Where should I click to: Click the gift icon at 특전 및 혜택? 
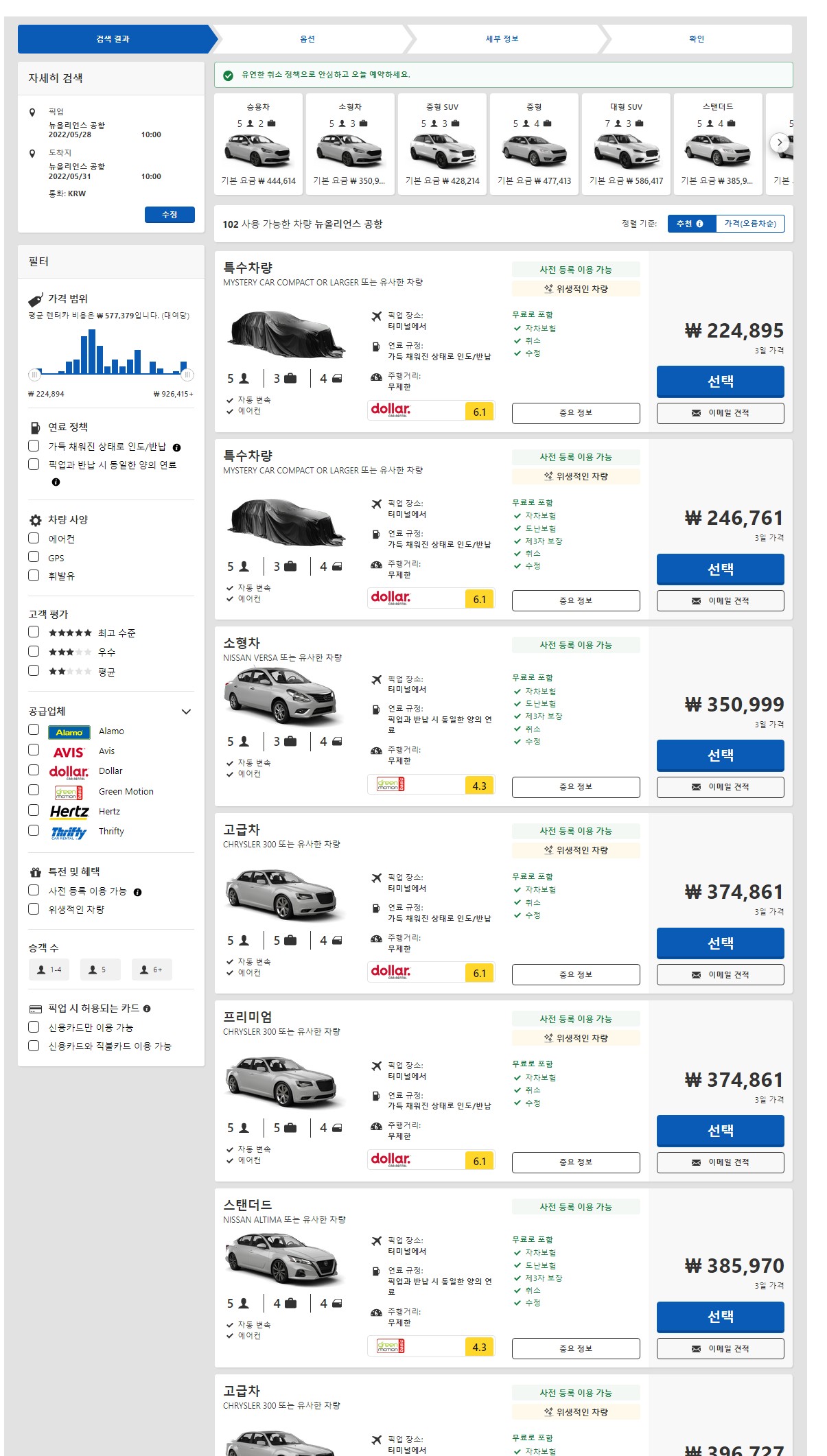[36, 872]
